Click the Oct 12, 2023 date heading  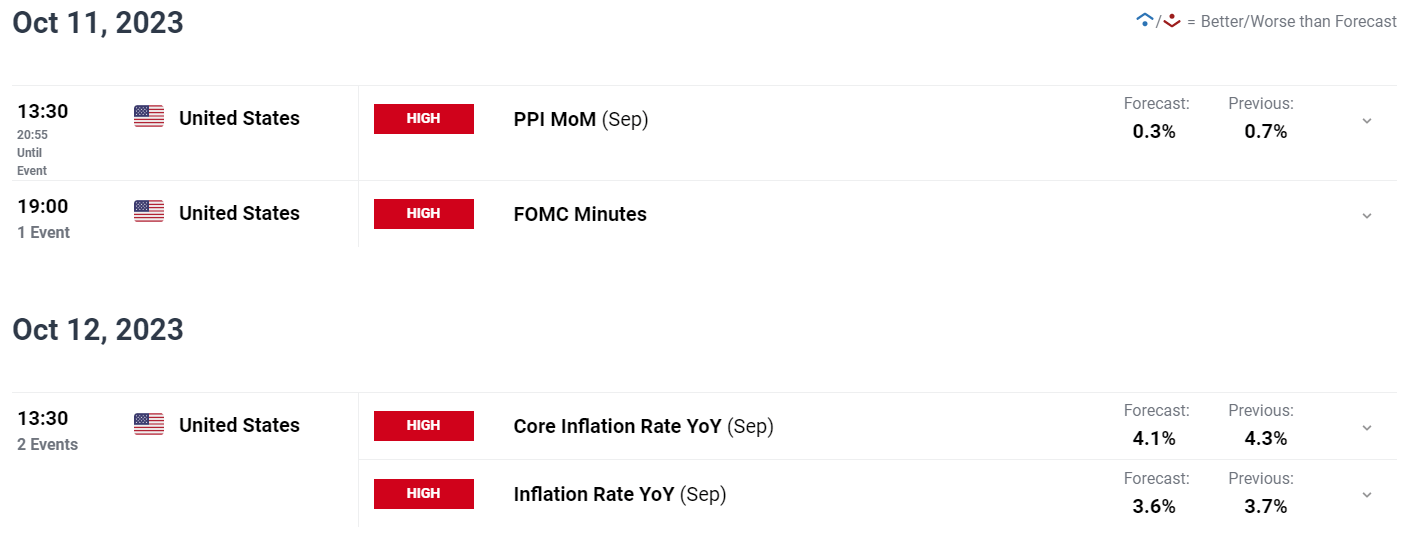[98, 330]
